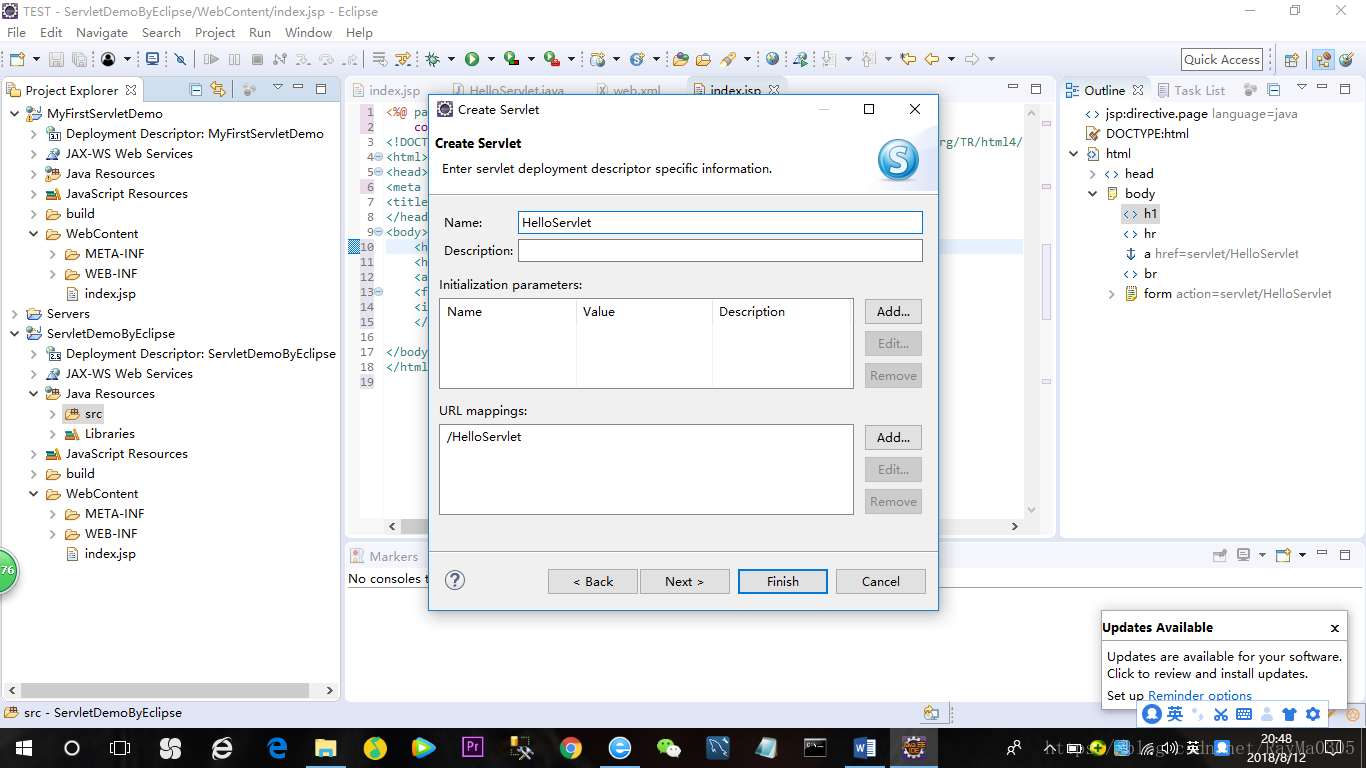1366x768 pixels.
Task: Switch to the Markers tab
Action: pos(384,556)
